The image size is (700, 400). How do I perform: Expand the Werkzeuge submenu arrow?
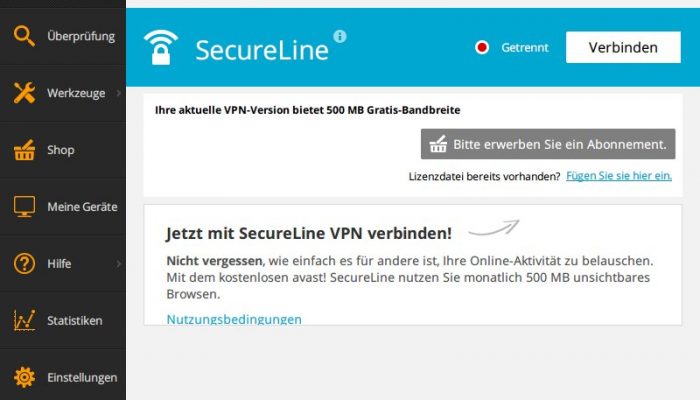(119, 93)
